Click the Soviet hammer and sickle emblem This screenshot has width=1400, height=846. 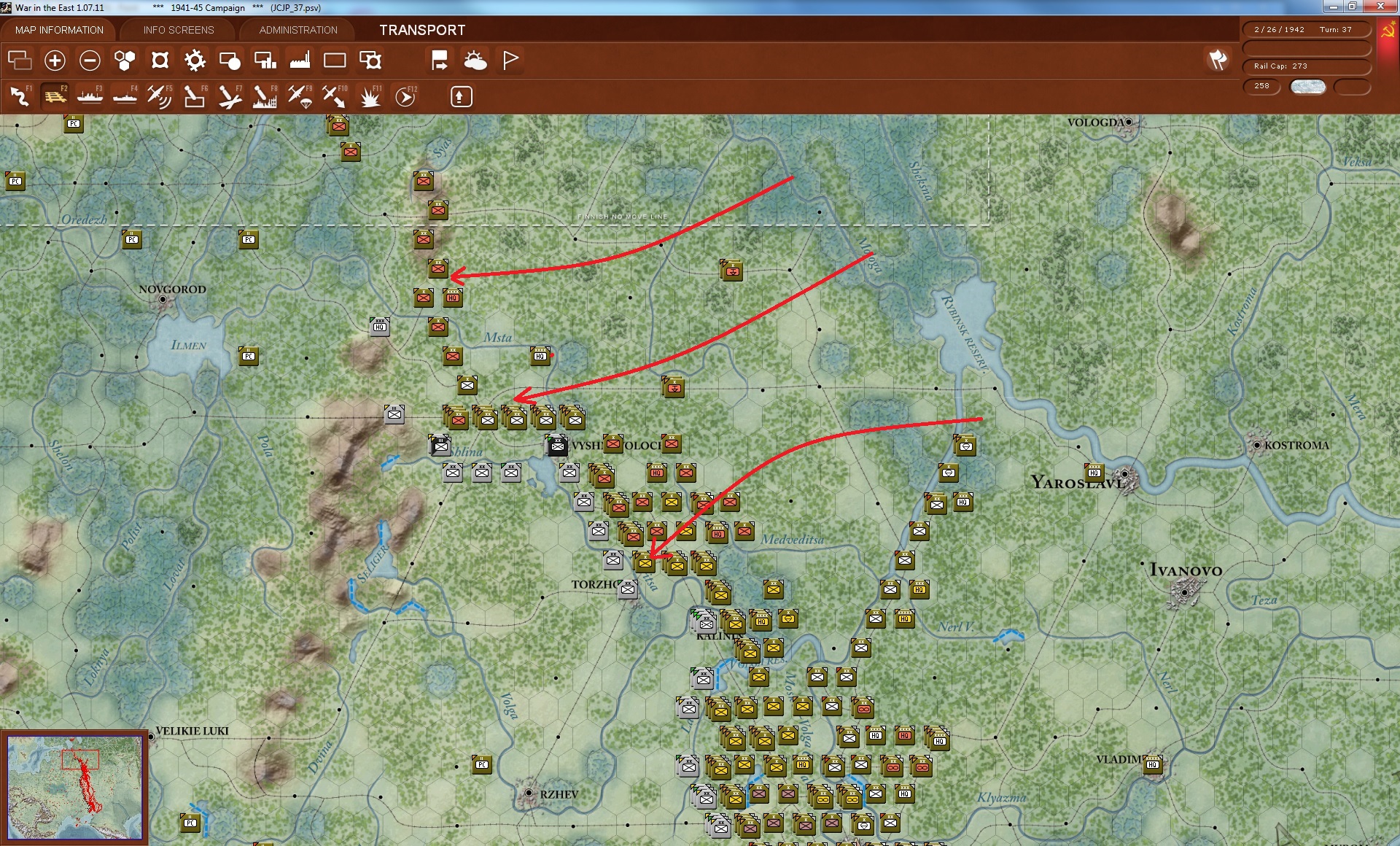1388,31
